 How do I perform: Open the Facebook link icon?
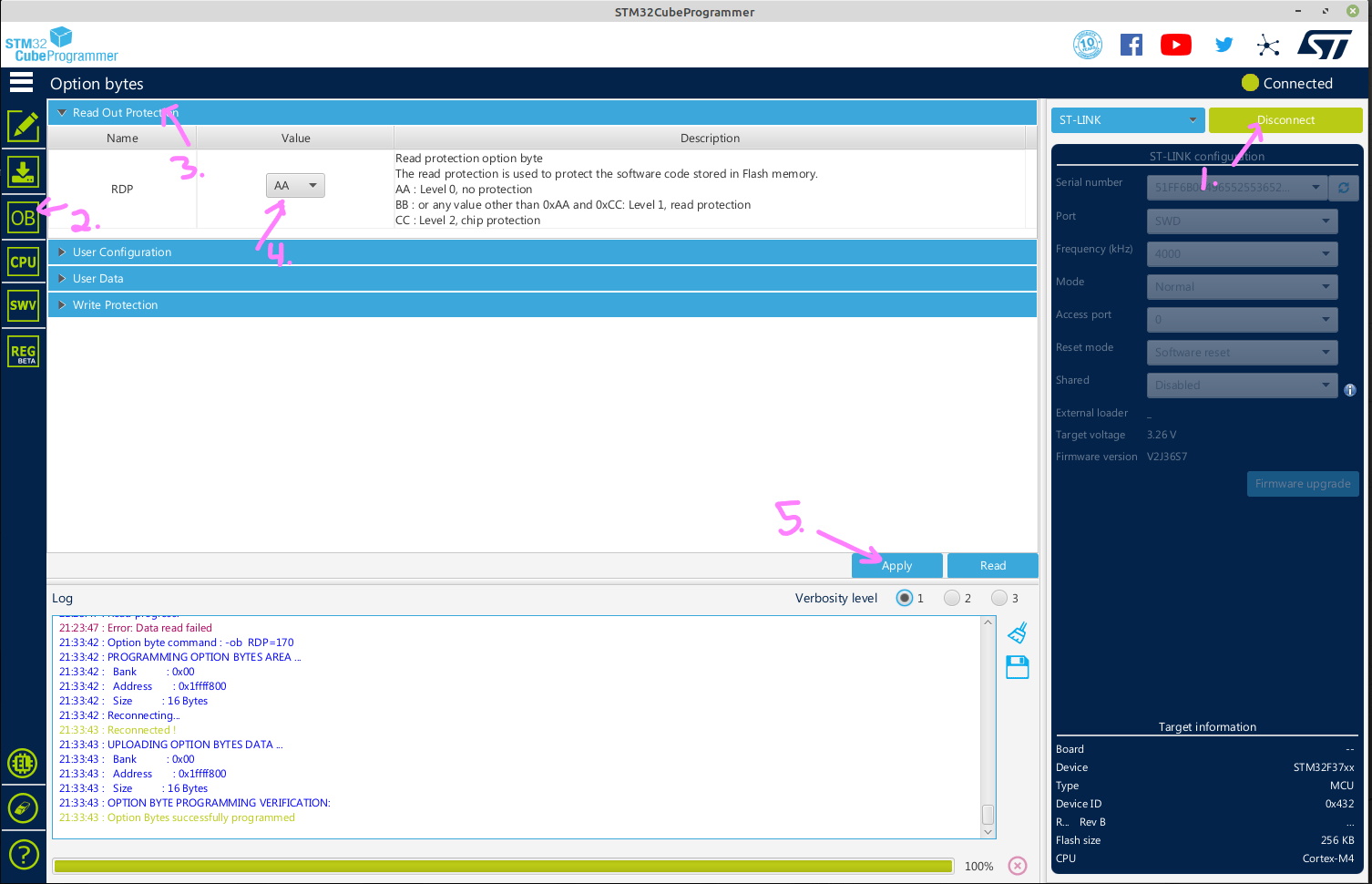(x=1131, y=45)
